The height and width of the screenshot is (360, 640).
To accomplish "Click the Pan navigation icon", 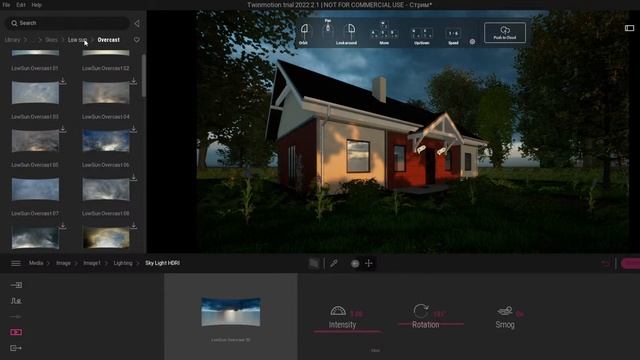I will pos(328,27).
